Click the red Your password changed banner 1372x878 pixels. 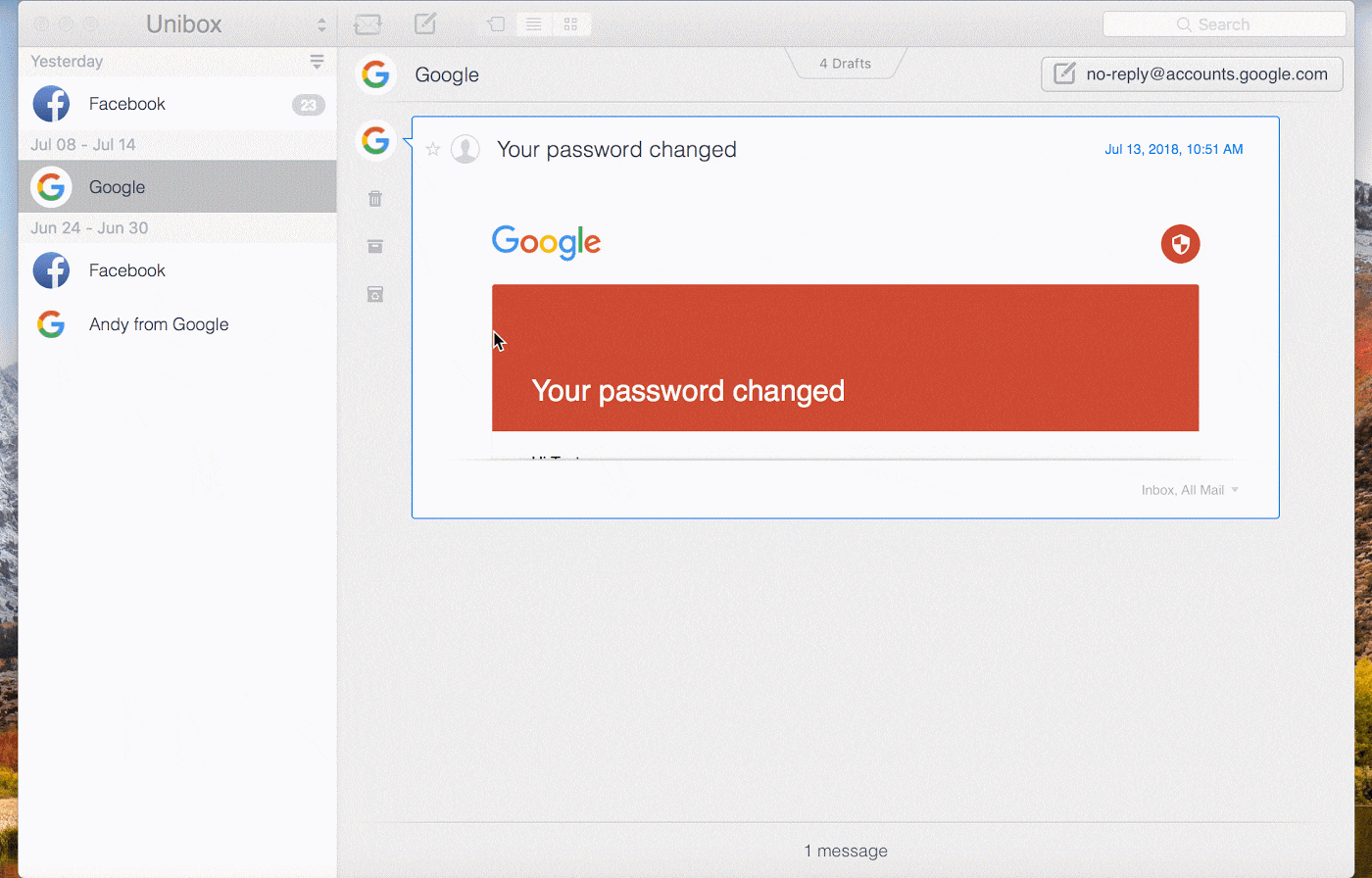click(x=845, y=358)
